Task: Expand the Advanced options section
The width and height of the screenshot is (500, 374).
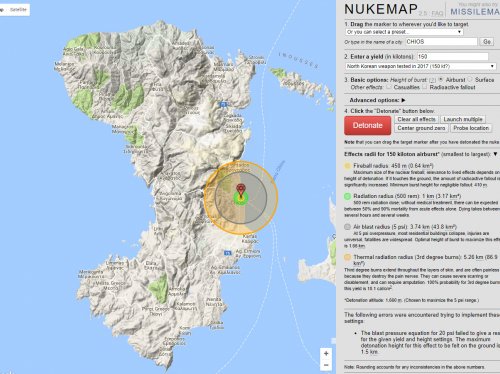Action: (x=377, y=100)
